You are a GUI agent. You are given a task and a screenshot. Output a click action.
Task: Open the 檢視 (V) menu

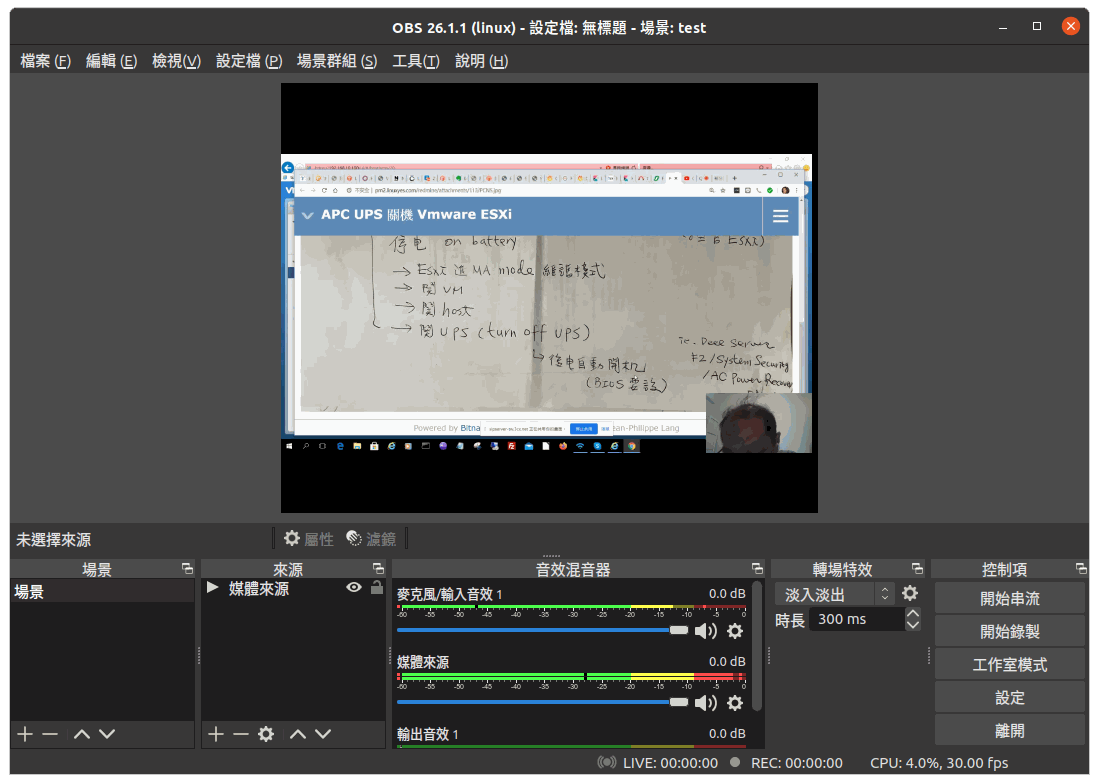[x=176, y=61]
